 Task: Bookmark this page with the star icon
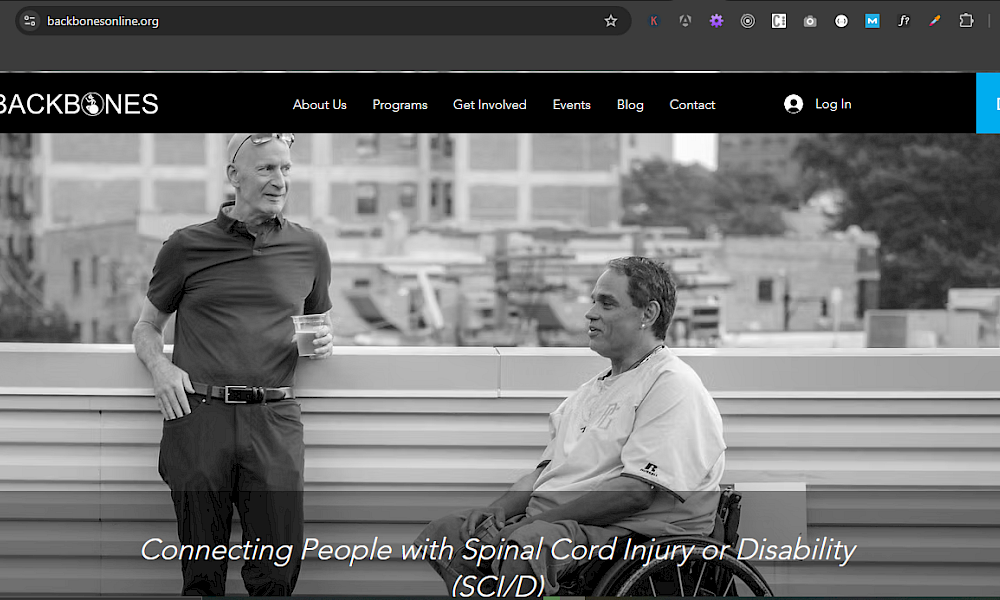611,21
